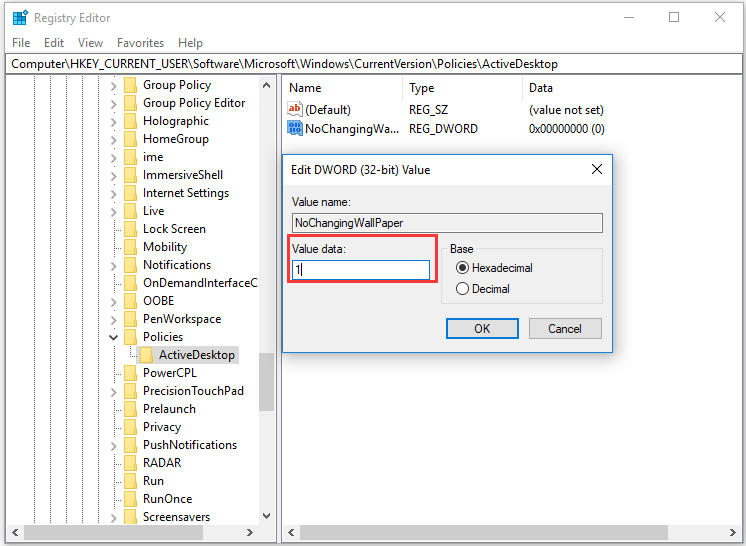The image size is (746, 546).
Task: Click Cancel in Edit DWORD dialog
Action: [565, 329]
